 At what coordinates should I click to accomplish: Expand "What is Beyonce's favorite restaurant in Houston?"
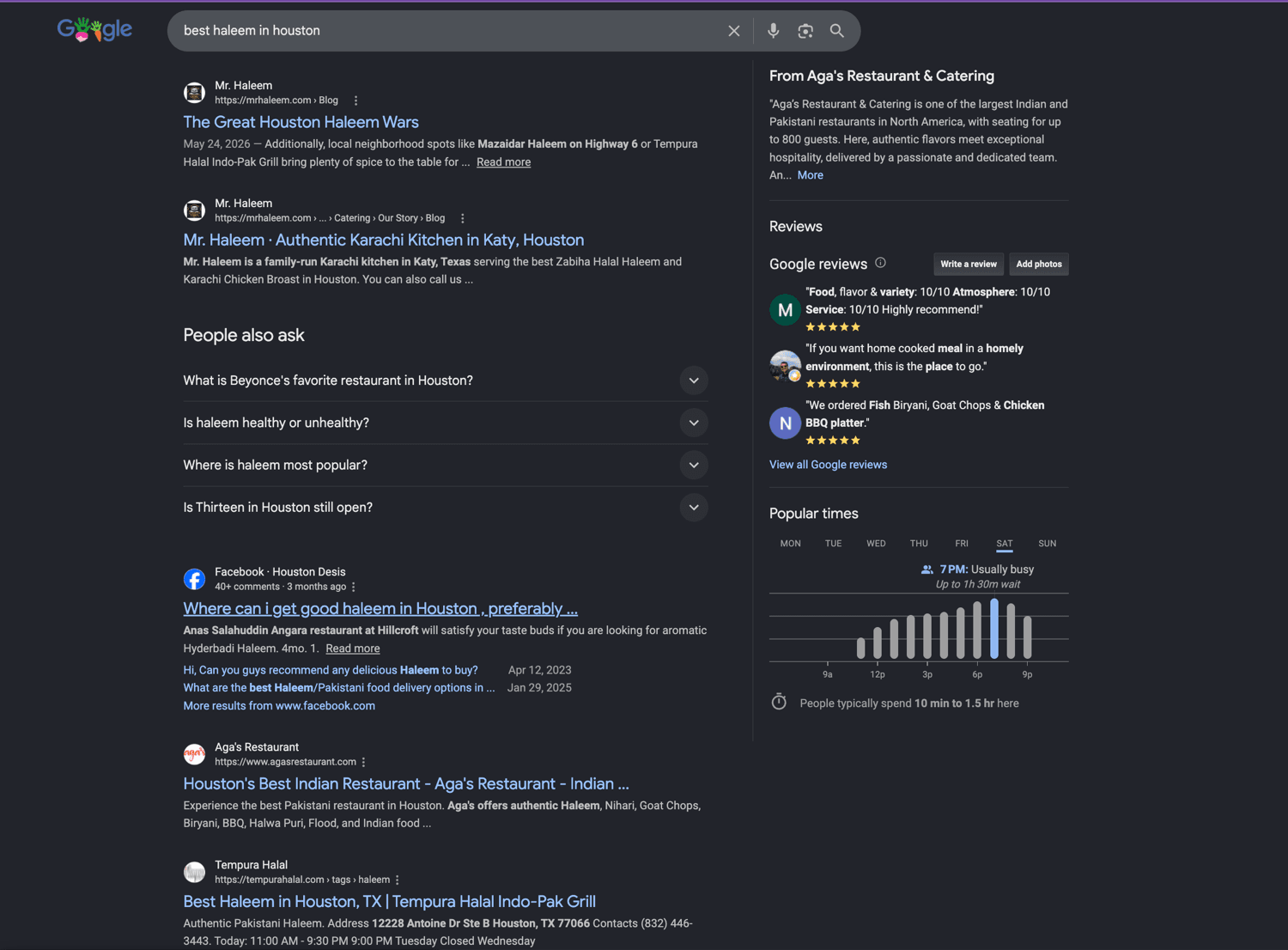coord(445,381)
